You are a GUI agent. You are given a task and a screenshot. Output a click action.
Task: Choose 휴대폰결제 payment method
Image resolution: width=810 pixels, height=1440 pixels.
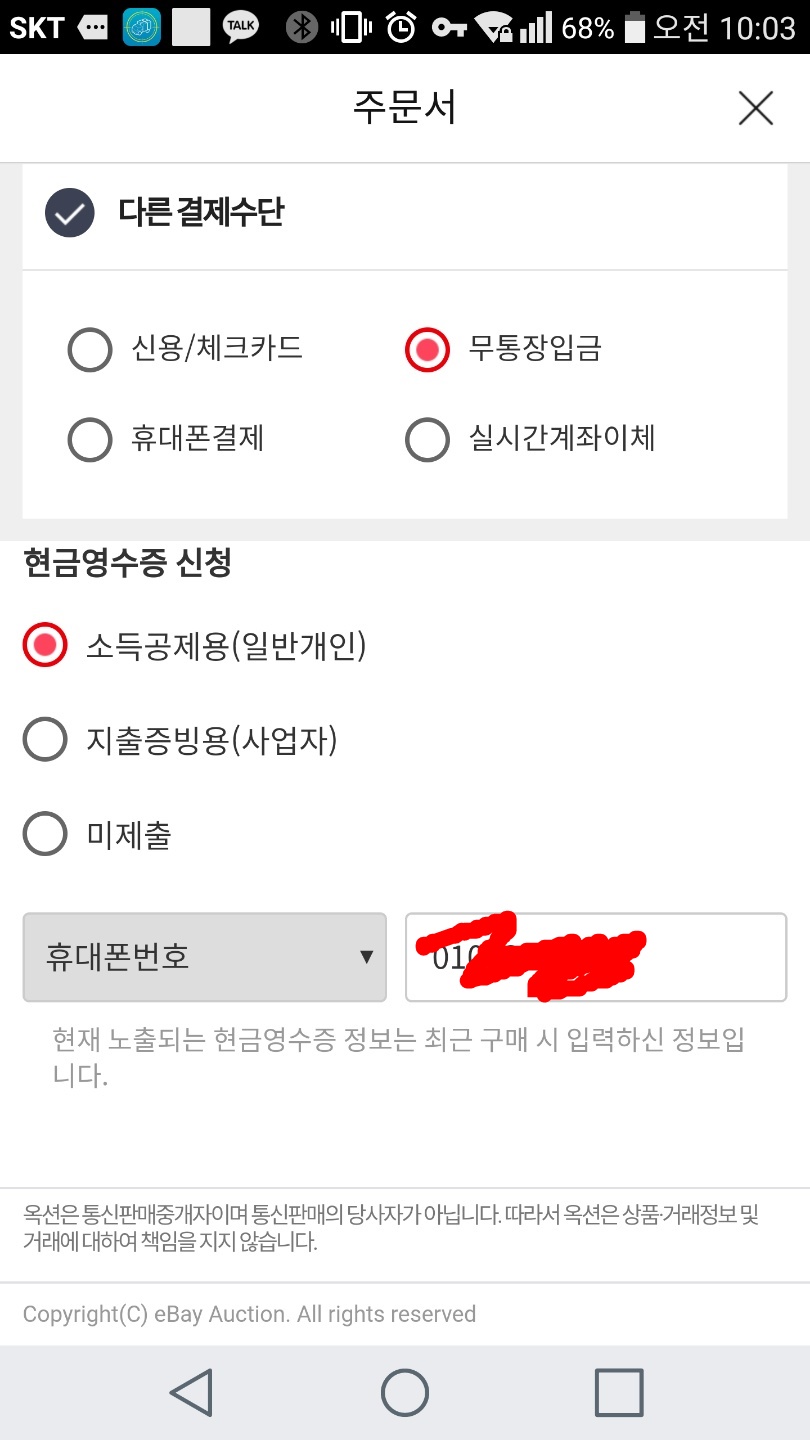pos(89,439)
